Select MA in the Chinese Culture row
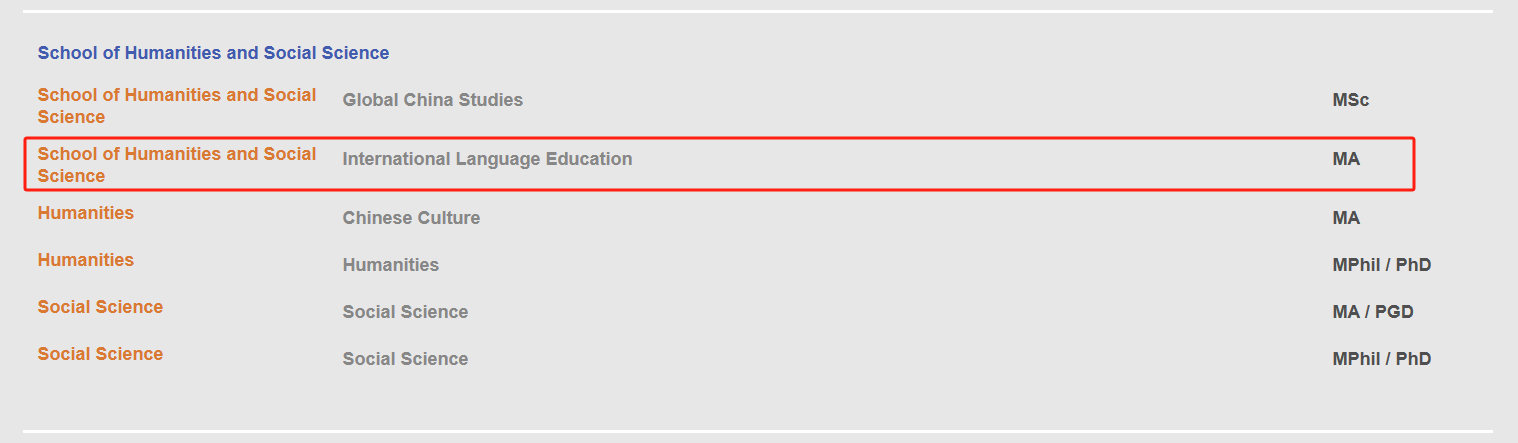Image resolution: width=1518 pixels, height=443 pixels. [1346, 218]
